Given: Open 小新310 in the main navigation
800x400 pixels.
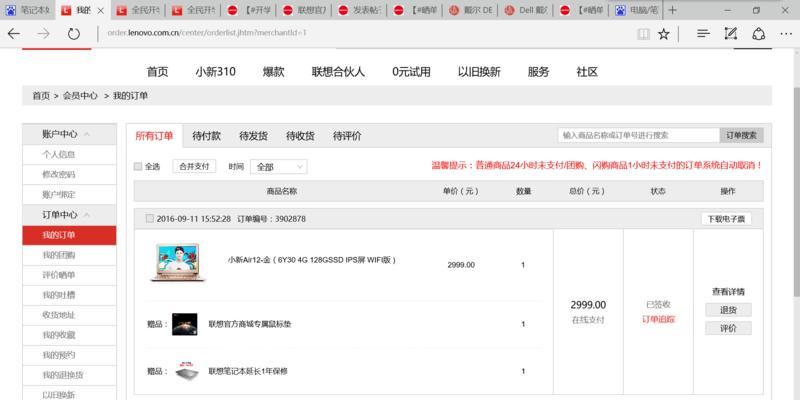Looking at the screenshot, I should (x=215, y=72).
